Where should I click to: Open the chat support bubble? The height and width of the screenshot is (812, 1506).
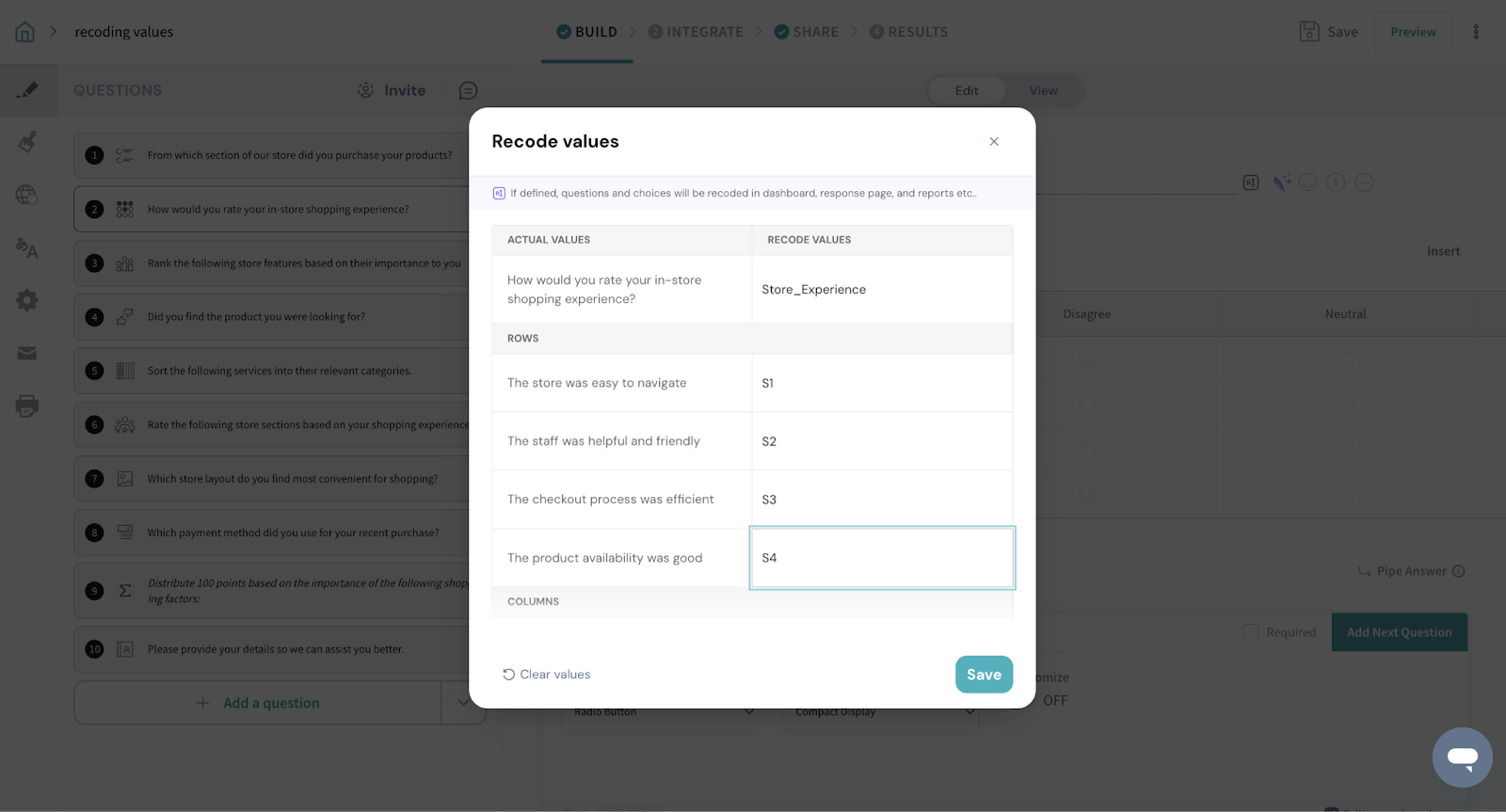(1462, 756)
